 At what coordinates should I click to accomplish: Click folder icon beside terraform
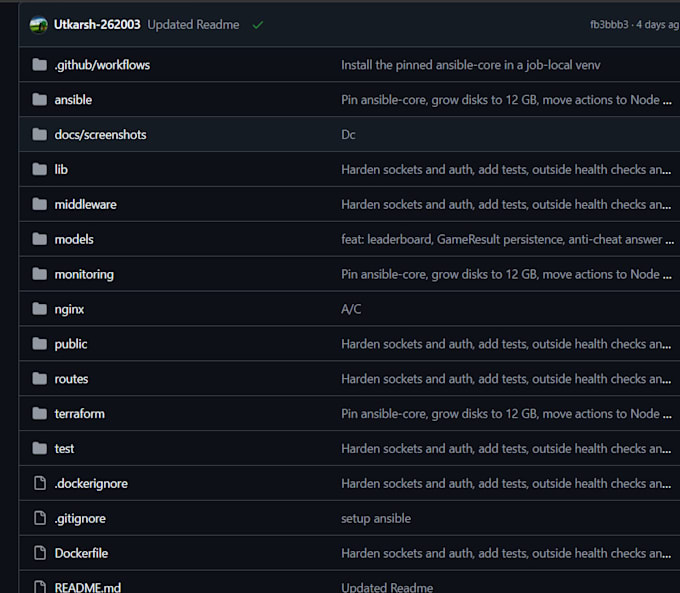pyautogui.click(x=39, y=413)
